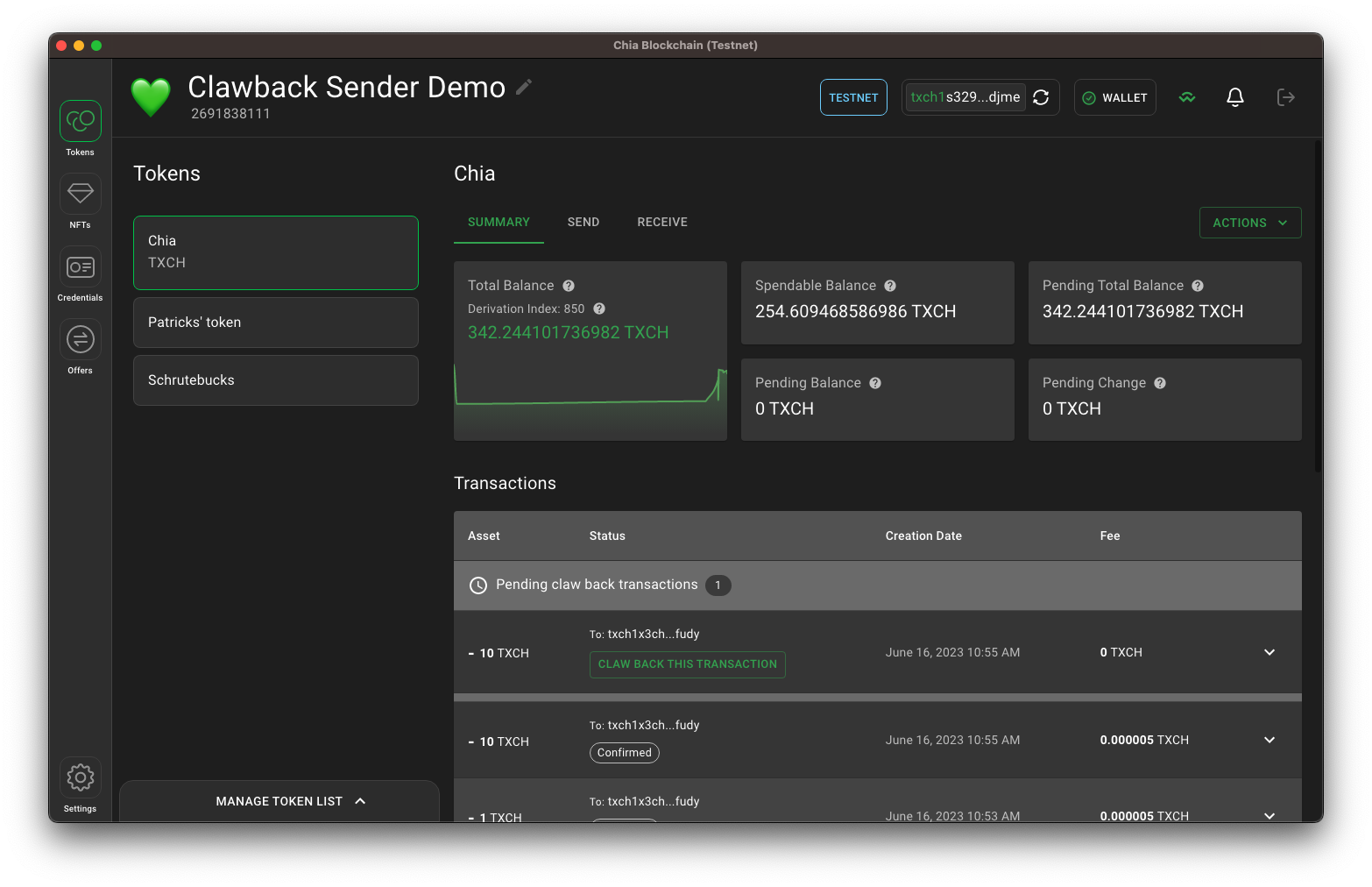Open the Credentials sidebar icon
Viewport: 1372px width, 887px height.
[81, 266]
